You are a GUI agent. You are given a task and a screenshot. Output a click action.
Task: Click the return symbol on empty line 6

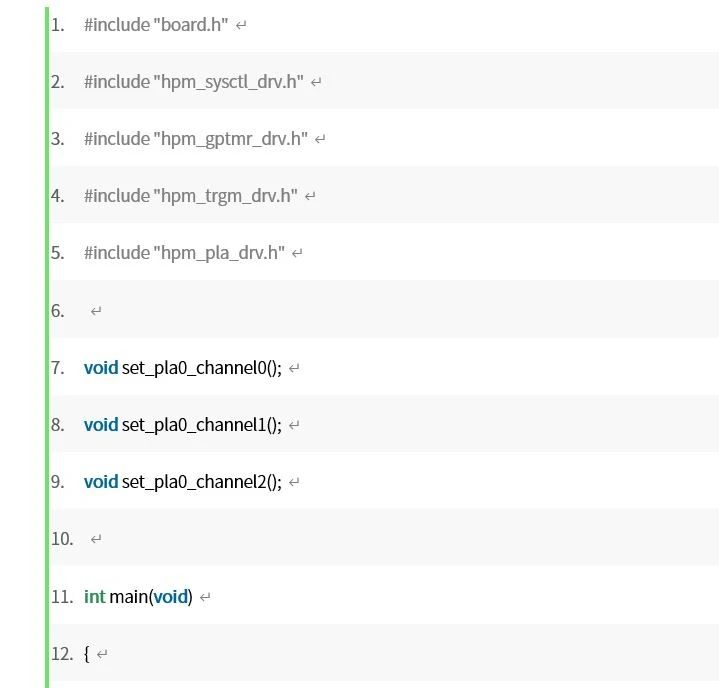point(96,311)
